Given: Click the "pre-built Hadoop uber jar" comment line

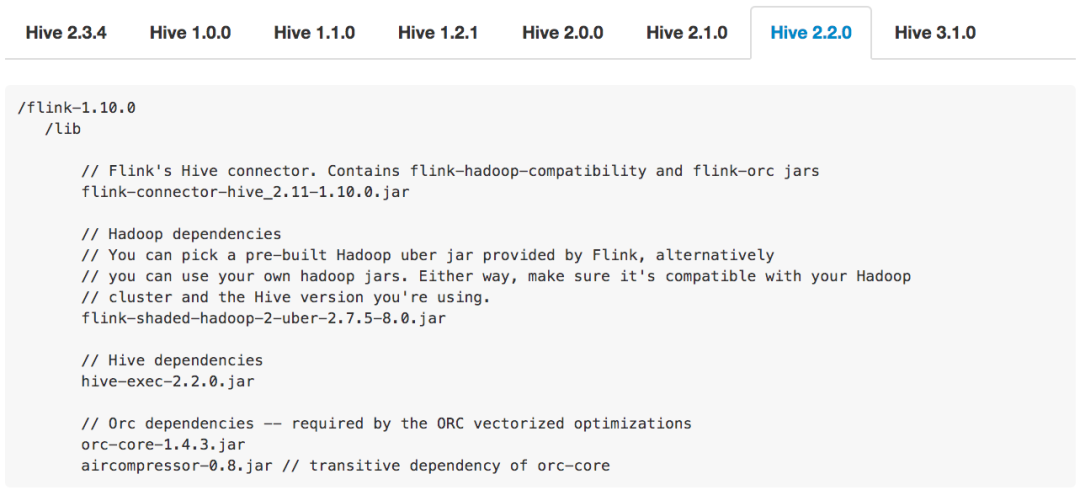Looking at the screenshot, I should 427,255.
